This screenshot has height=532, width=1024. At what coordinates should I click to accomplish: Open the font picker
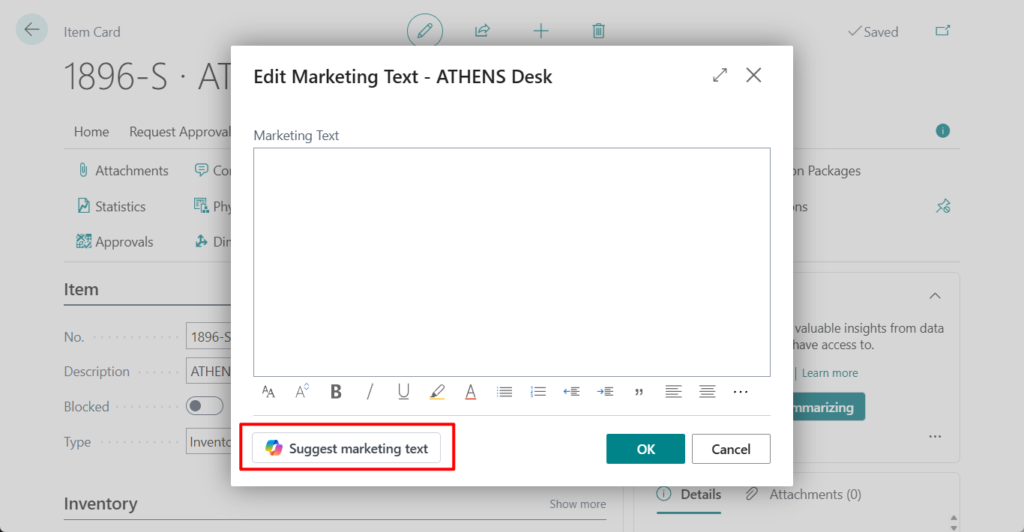pos(268,392)
